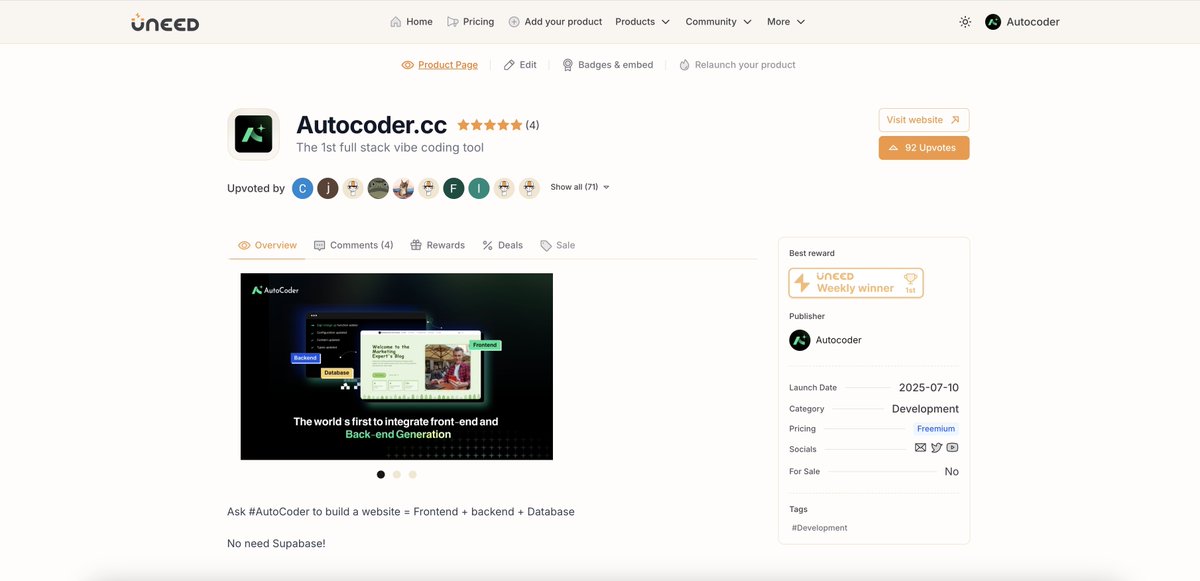Click the 92 Upvotes button
1200x581 pixels.
point(924,148)
